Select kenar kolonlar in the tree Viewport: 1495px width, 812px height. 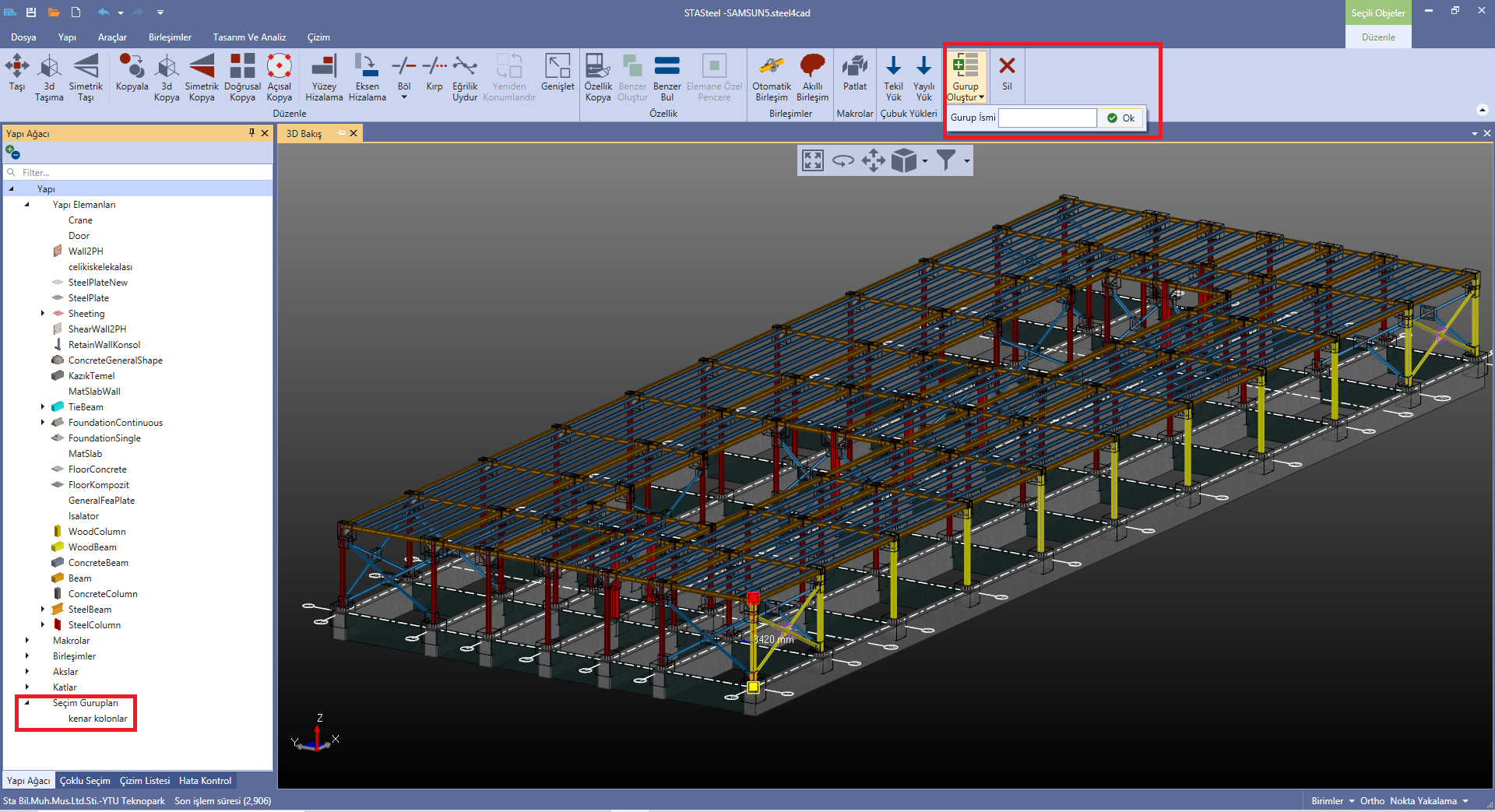[x=97, y=719]
